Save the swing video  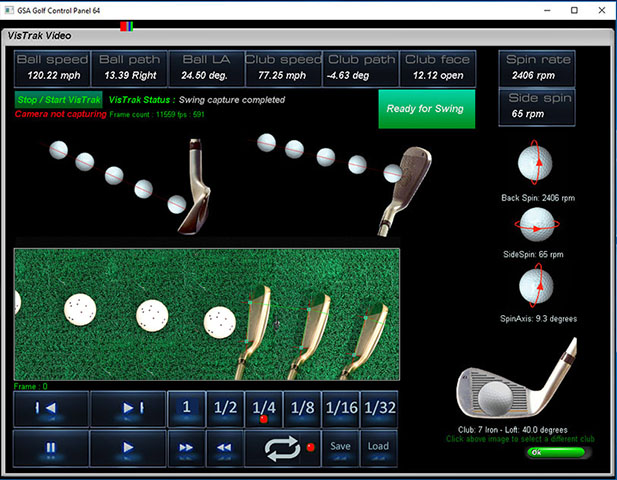pos(340,448)
